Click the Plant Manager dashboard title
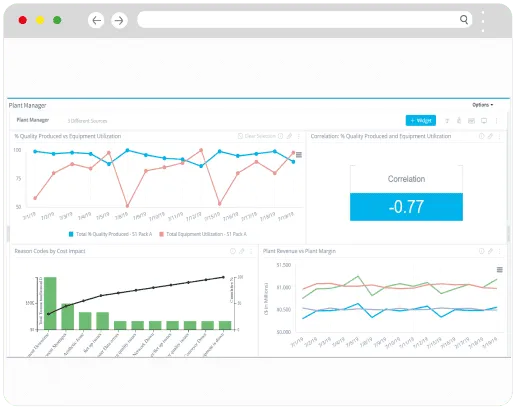Screen dimensions: 516x409 point(27,105)
